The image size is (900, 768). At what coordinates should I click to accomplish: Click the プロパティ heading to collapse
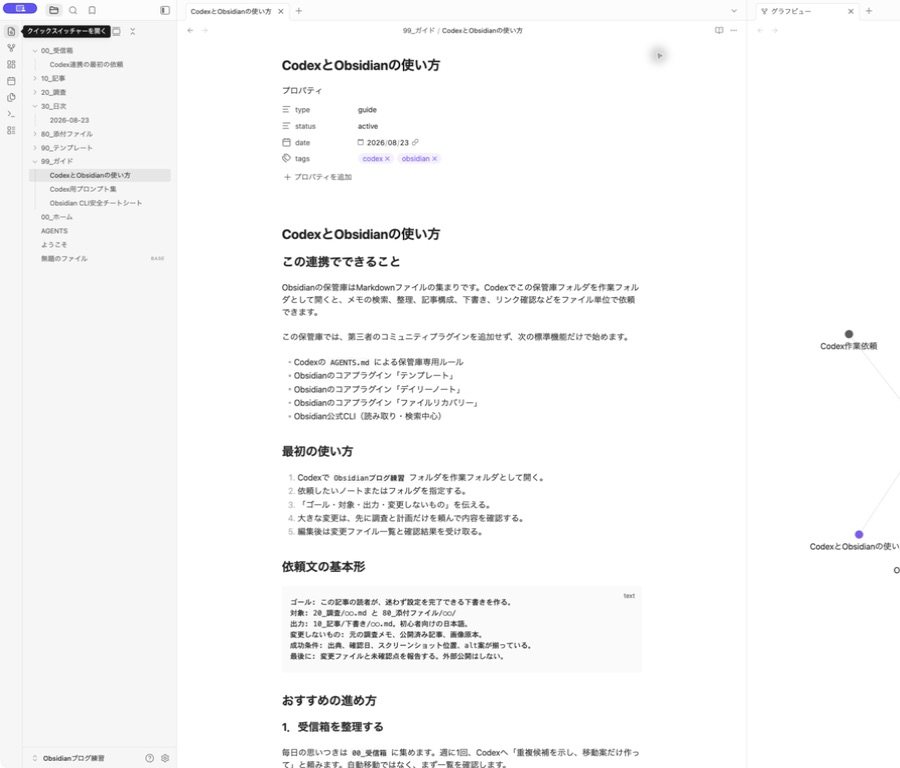pyautogui.click(x=302, y=91)
